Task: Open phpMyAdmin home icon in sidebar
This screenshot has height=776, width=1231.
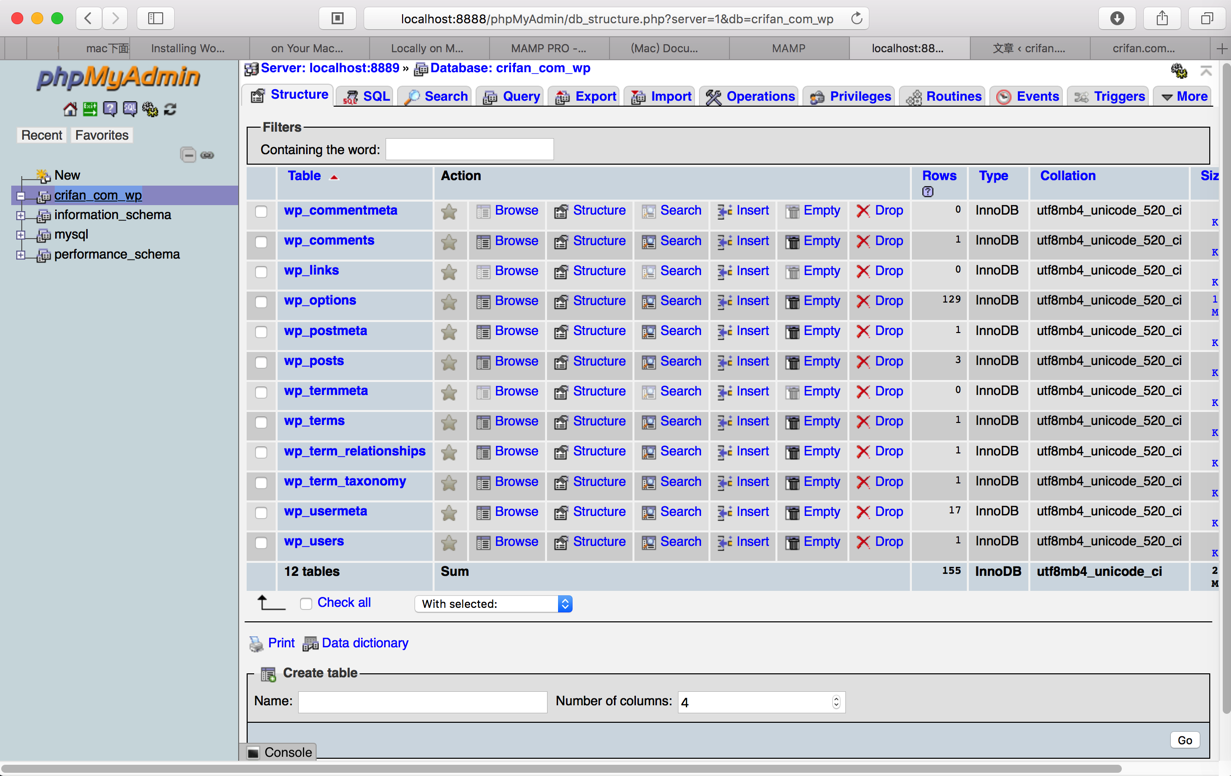Action: pos(70,109)
